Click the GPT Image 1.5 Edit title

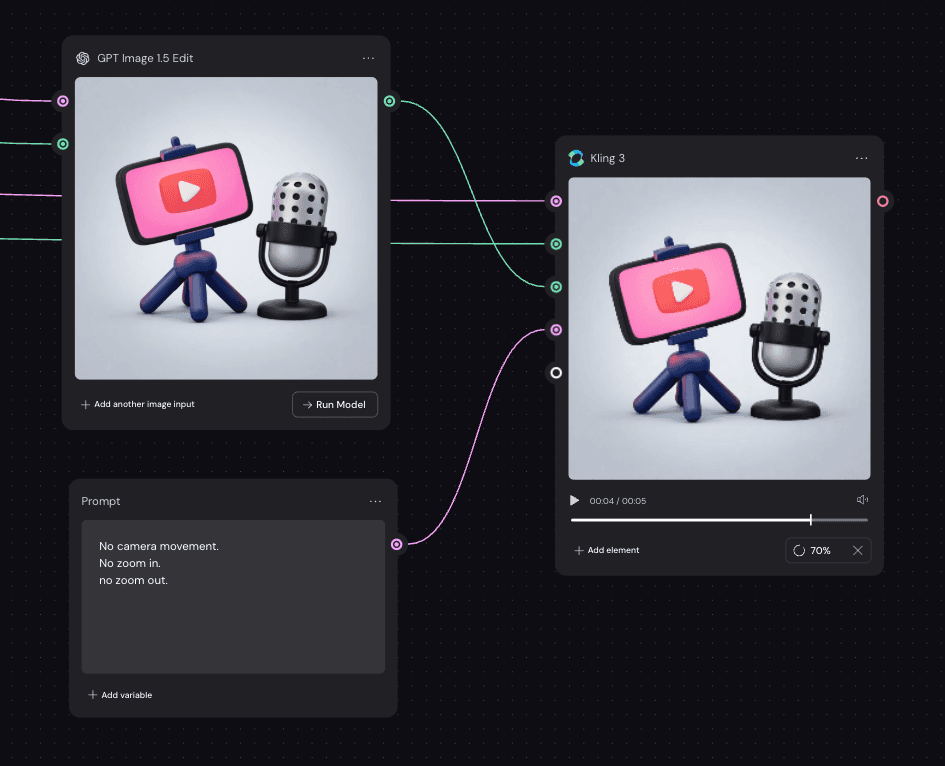145,58
